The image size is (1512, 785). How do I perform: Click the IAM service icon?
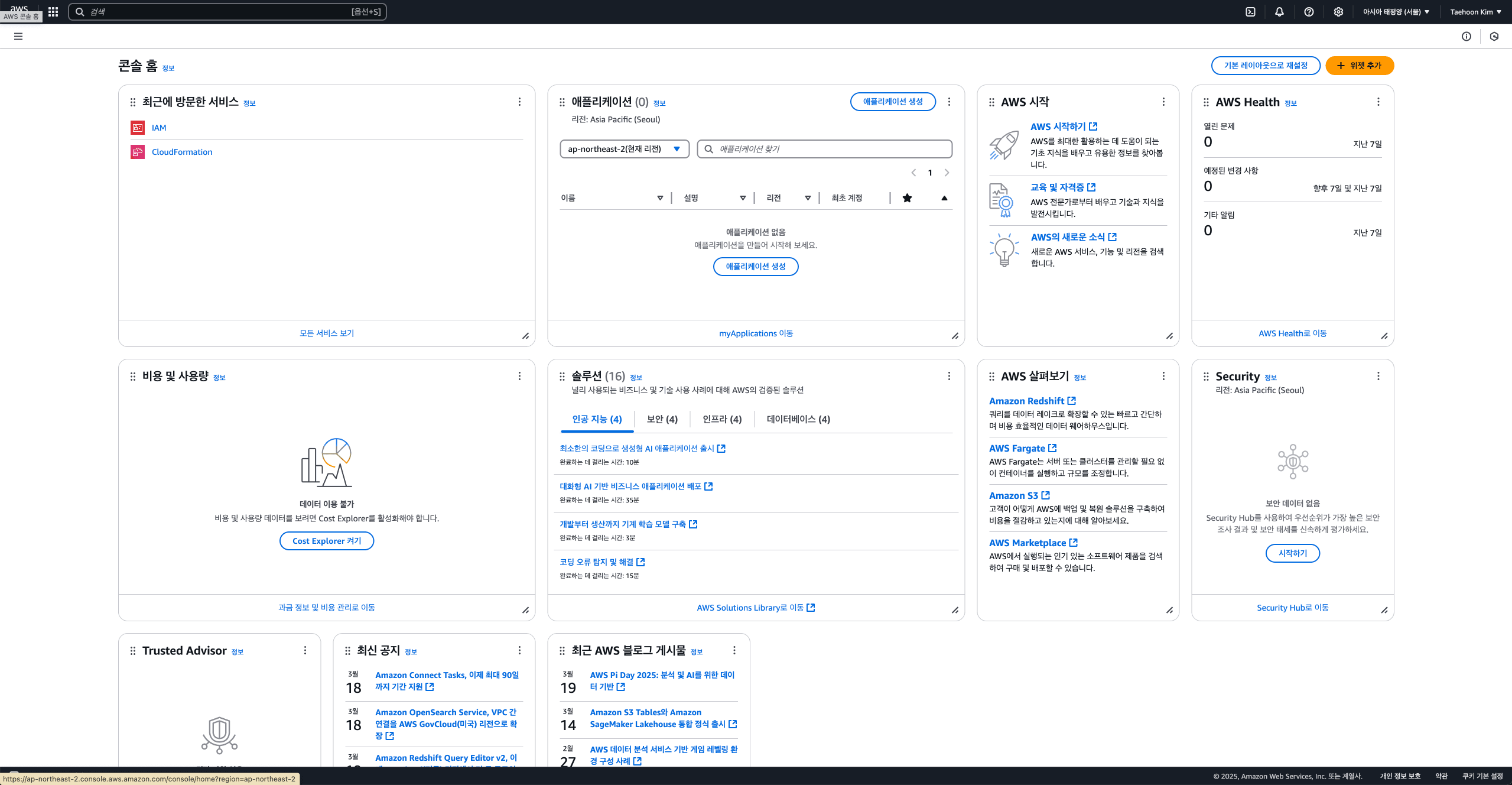[138, 128]
